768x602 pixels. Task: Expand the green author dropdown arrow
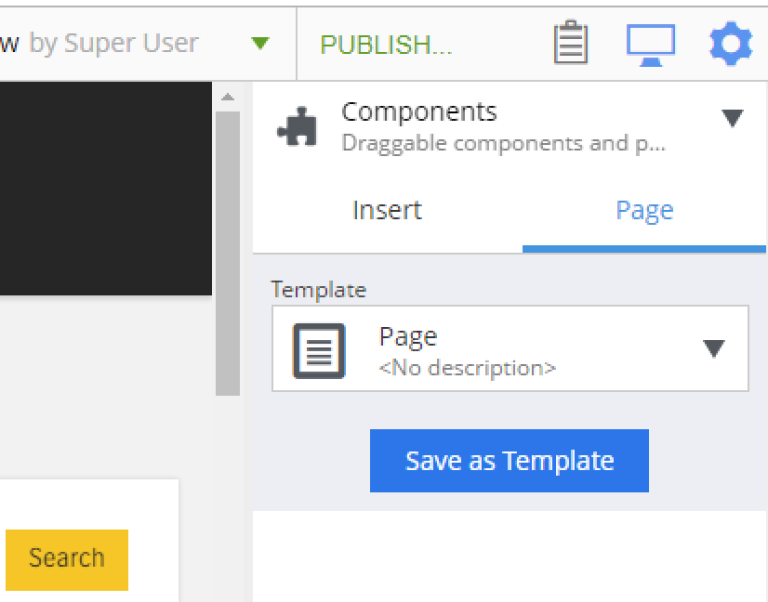(x=260, y=43)
